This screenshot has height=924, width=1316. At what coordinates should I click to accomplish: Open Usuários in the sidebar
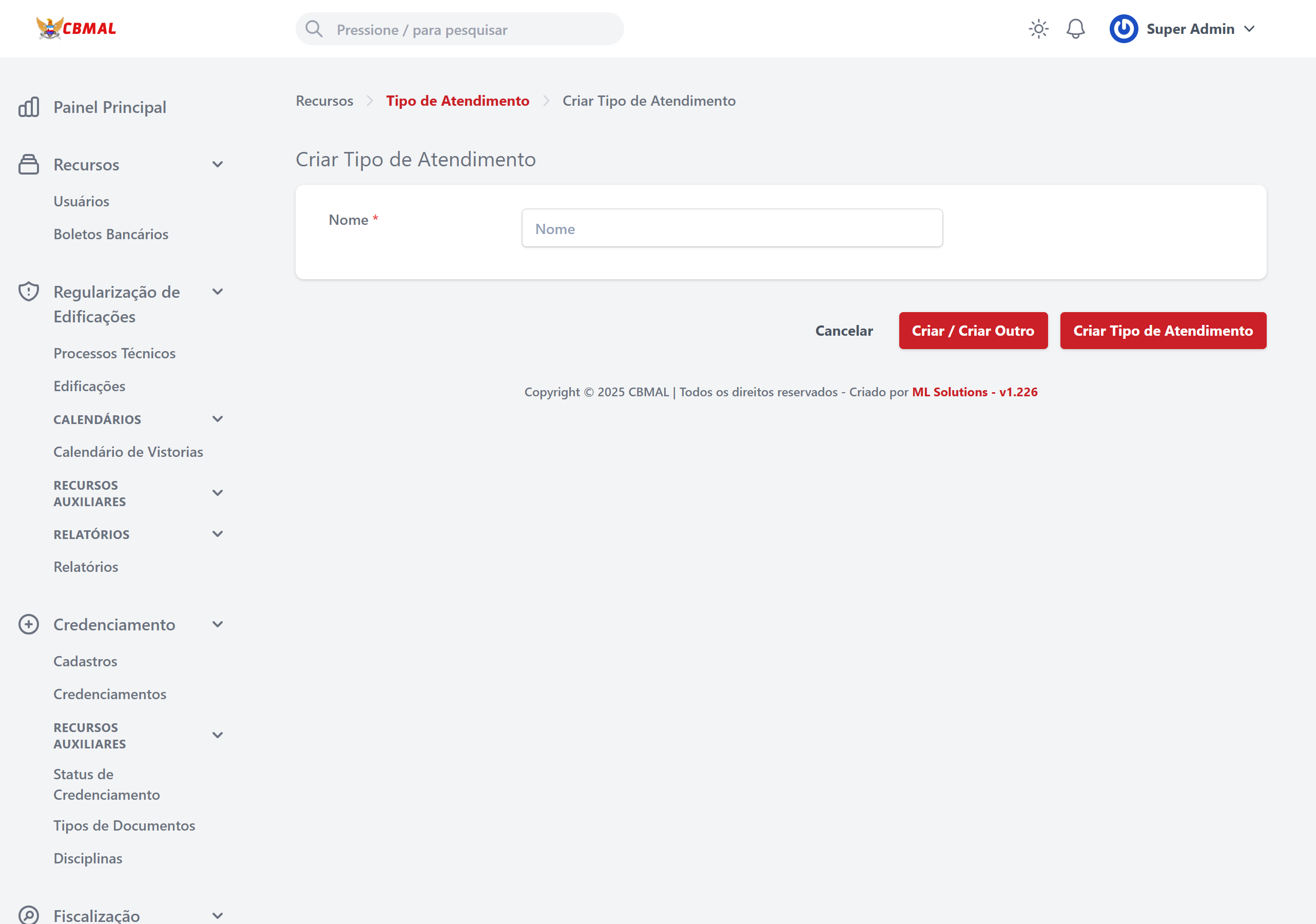[x=82, y=201]
